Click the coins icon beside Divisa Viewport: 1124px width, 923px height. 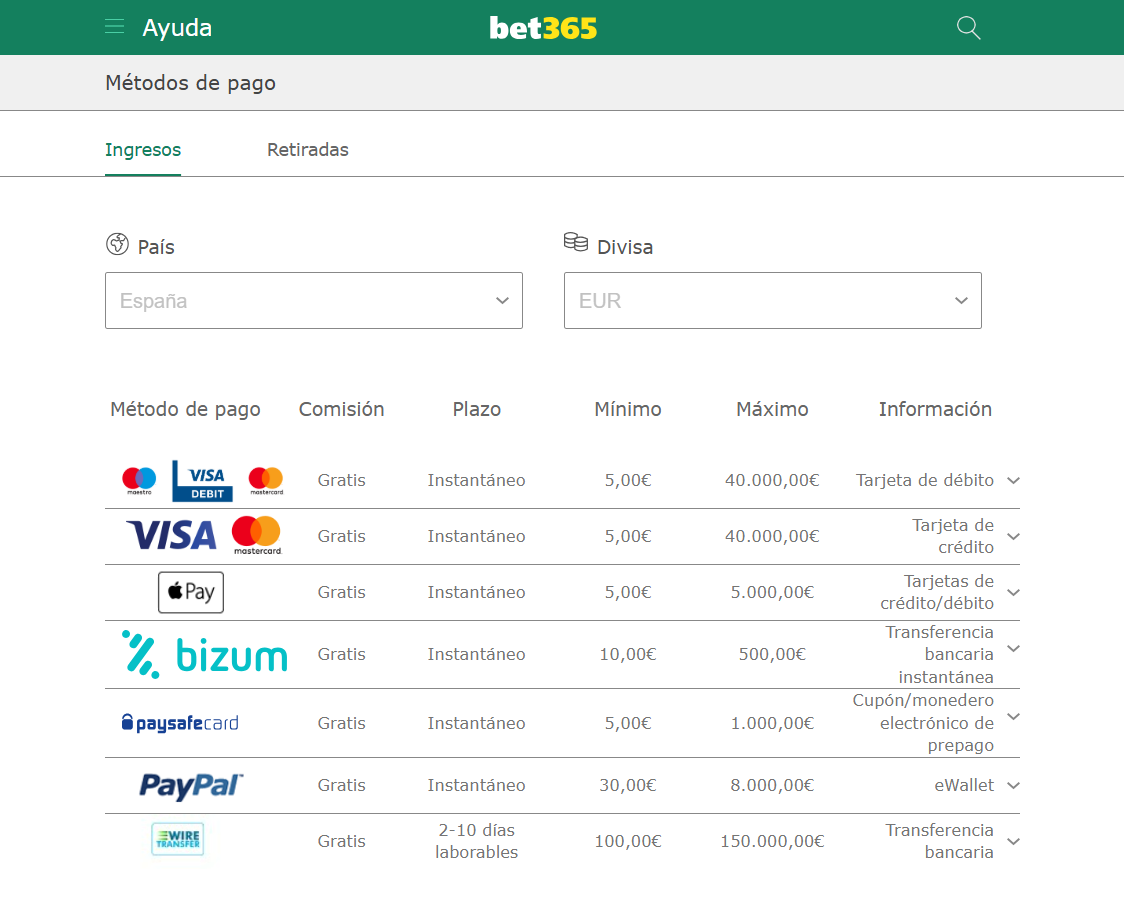576,241
